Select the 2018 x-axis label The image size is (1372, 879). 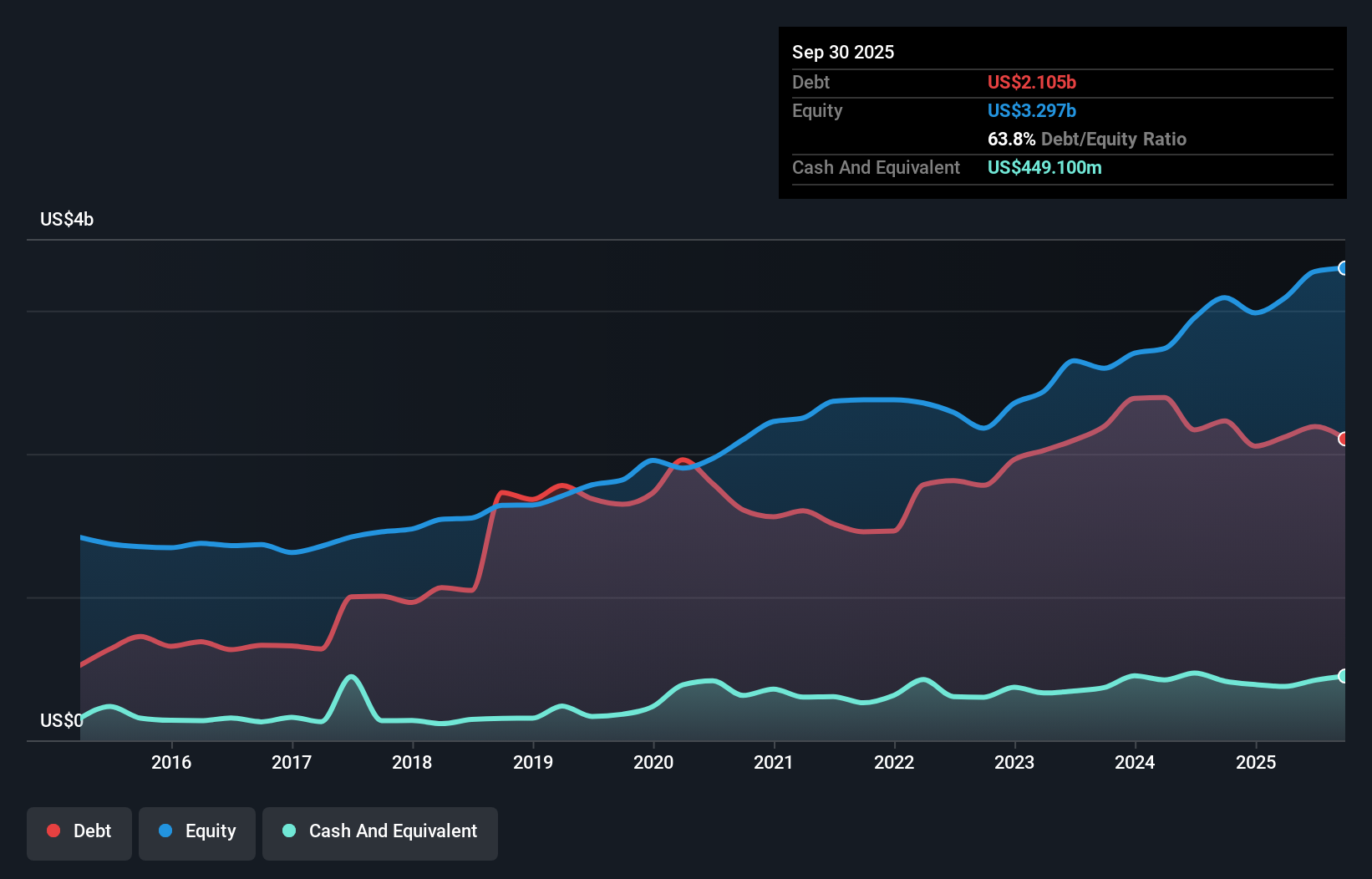[412, 762]
